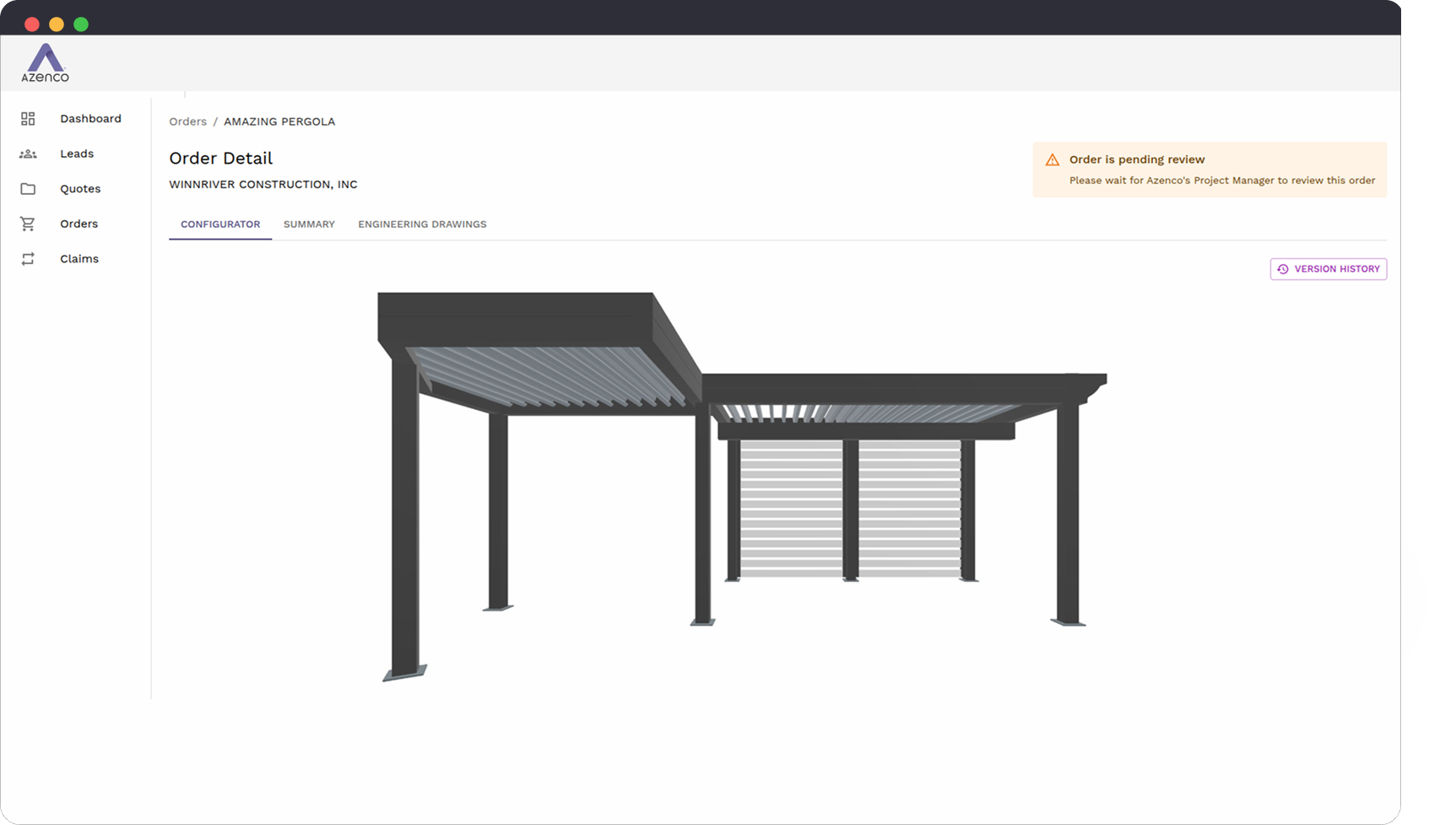Click the warning triangle in the alert banner
This screenshot has width=1456, height=825.
[x=1052, y=159]
